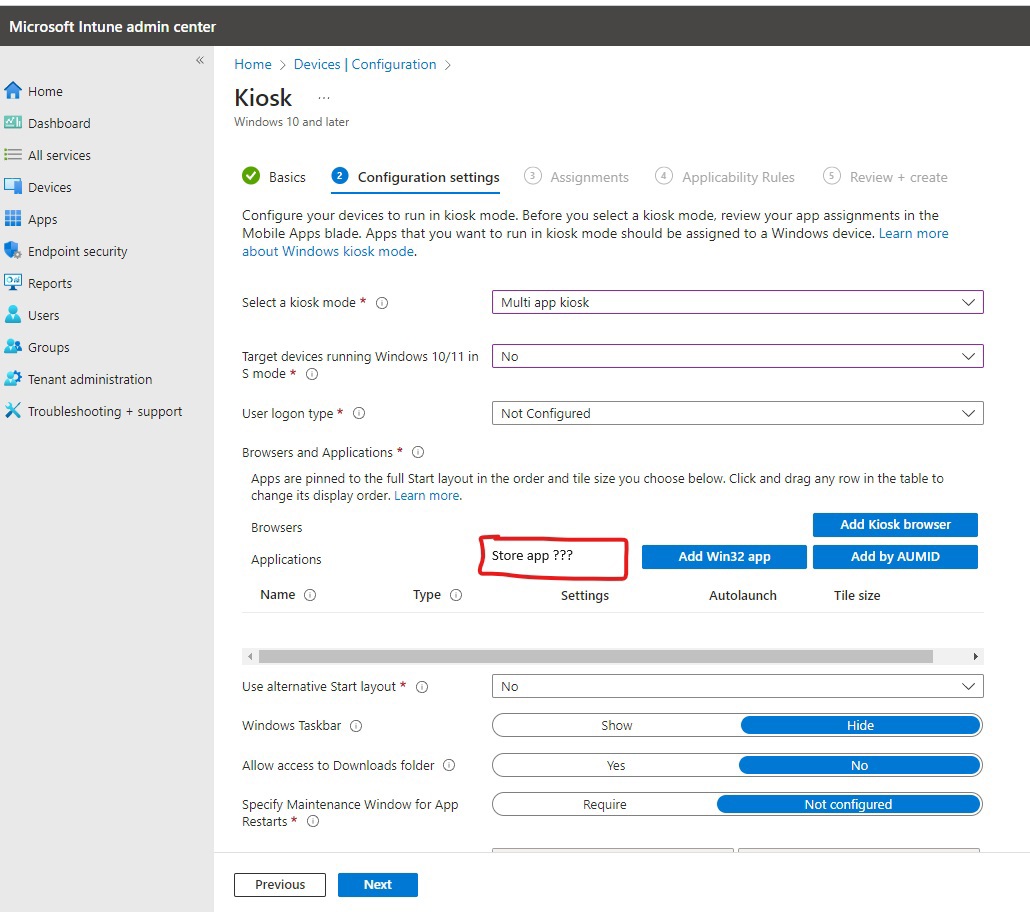The image size is (1030, 912).
Task: Collapse the sidebar with double-chevron icon
Action: pos(200,60)
